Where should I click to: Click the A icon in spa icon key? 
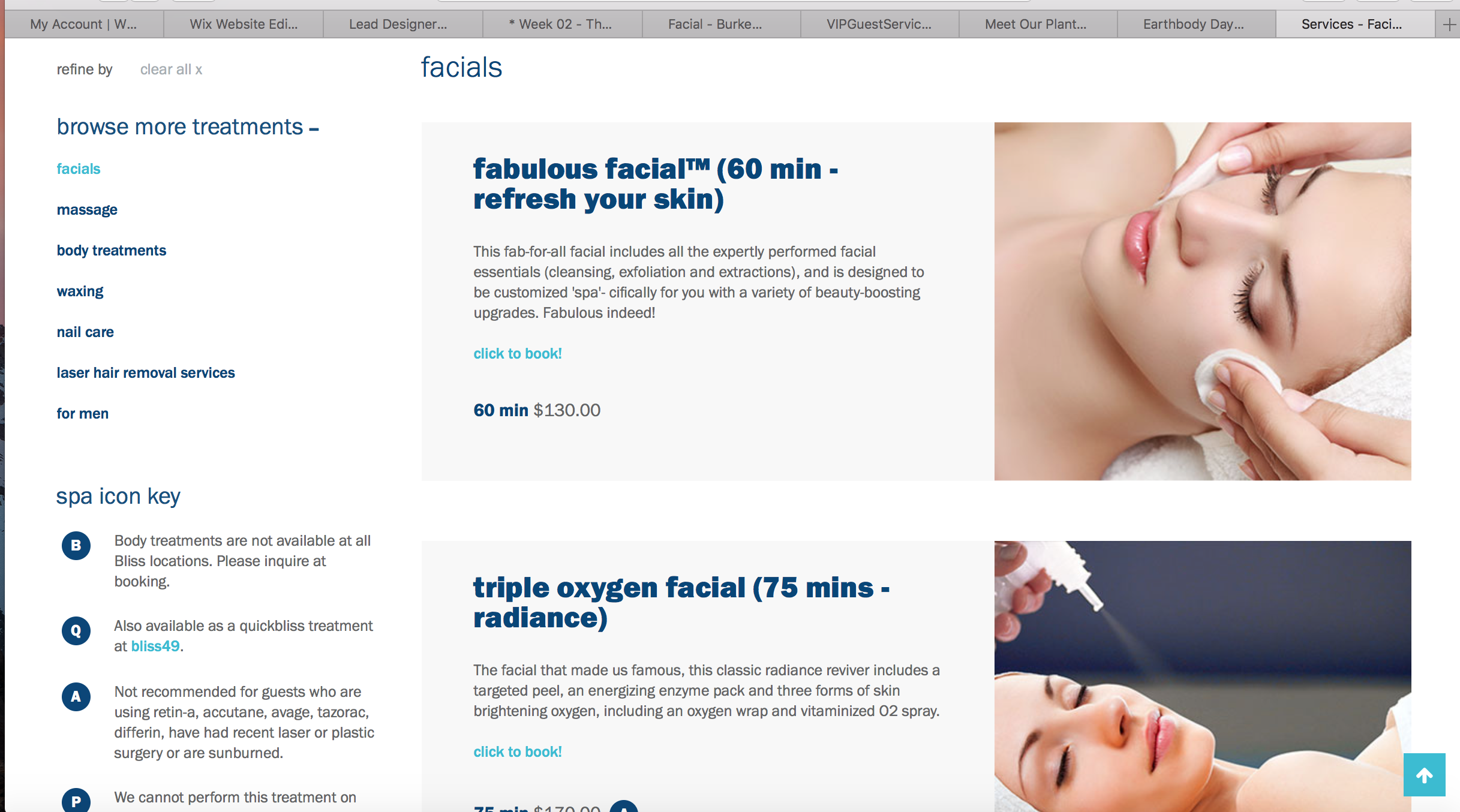[x=76, y=697]
